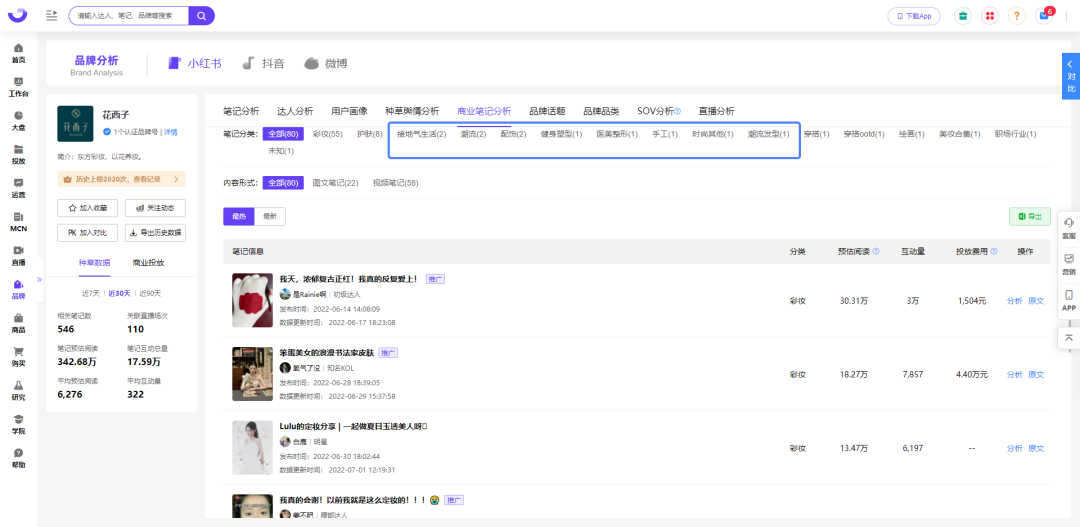Click the back-to-top arrow on right
The height and width of the screenshot is (527, 1080).
[1068, 338]
